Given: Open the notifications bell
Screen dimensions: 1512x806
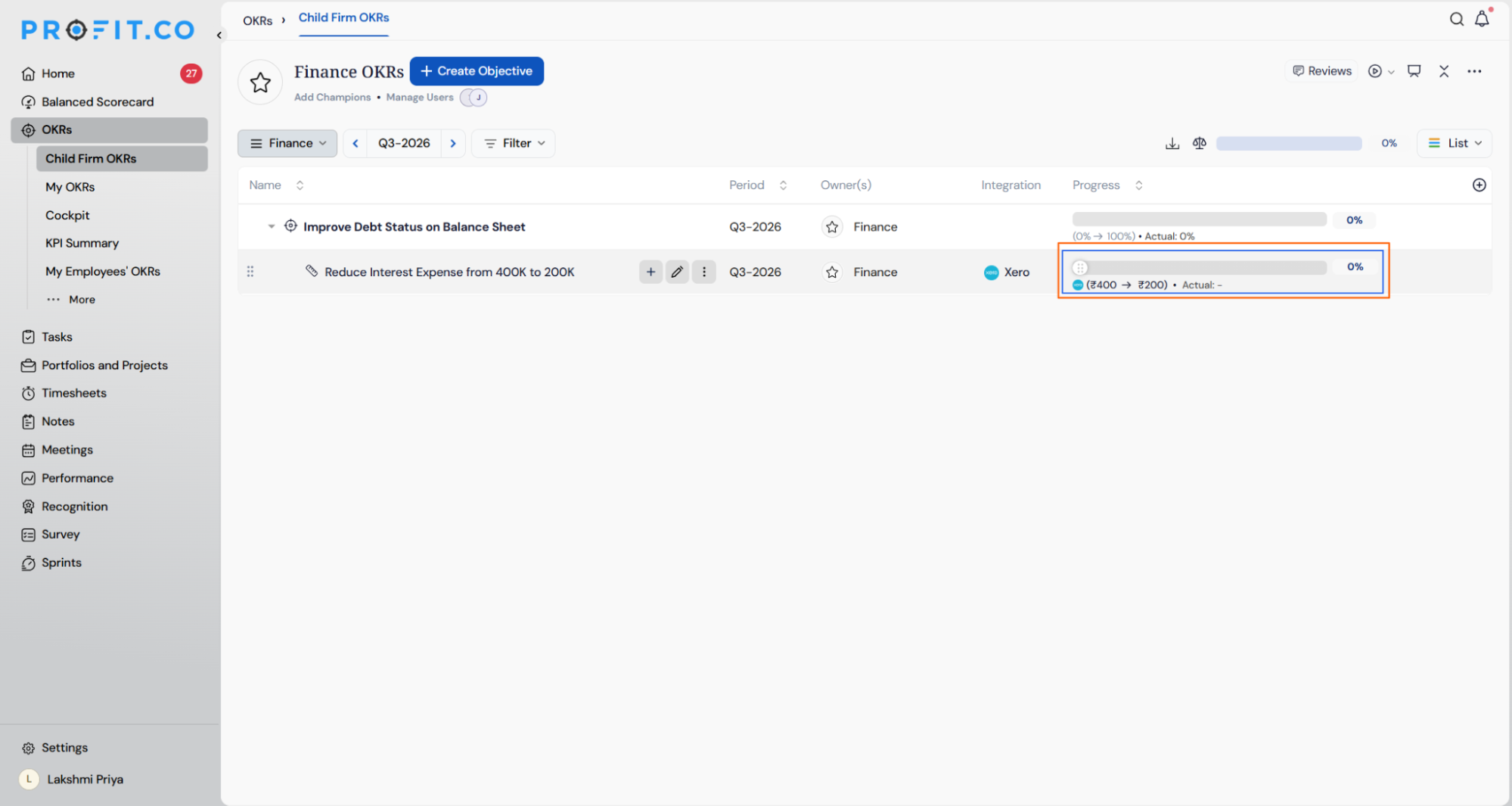Looking at the screenshot, I should 1482,19.
